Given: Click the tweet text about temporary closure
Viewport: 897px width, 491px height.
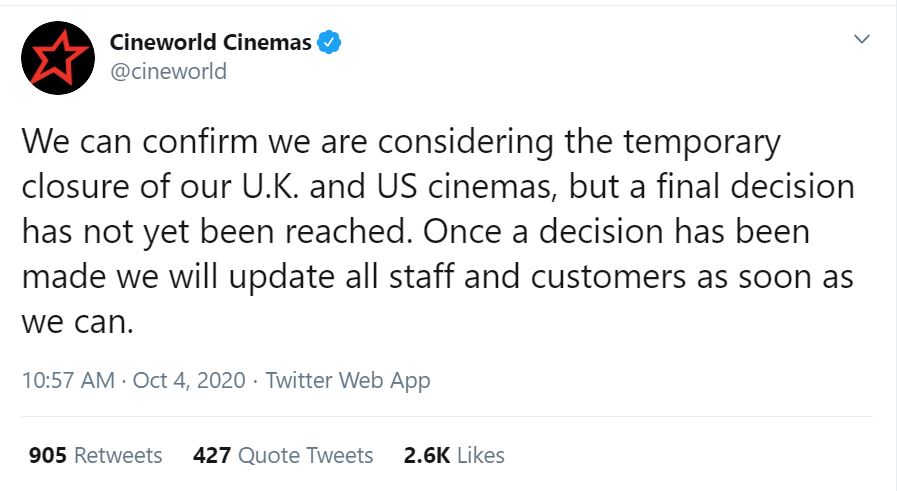Looking at the screenshot, I should click(x=437, y=232).
